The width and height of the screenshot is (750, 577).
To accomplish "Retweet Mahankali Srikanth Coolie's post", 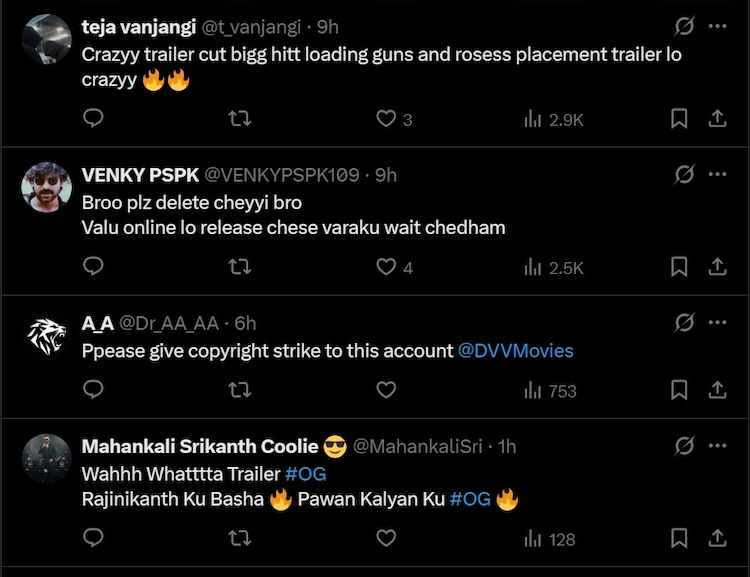I will point(239,539).
